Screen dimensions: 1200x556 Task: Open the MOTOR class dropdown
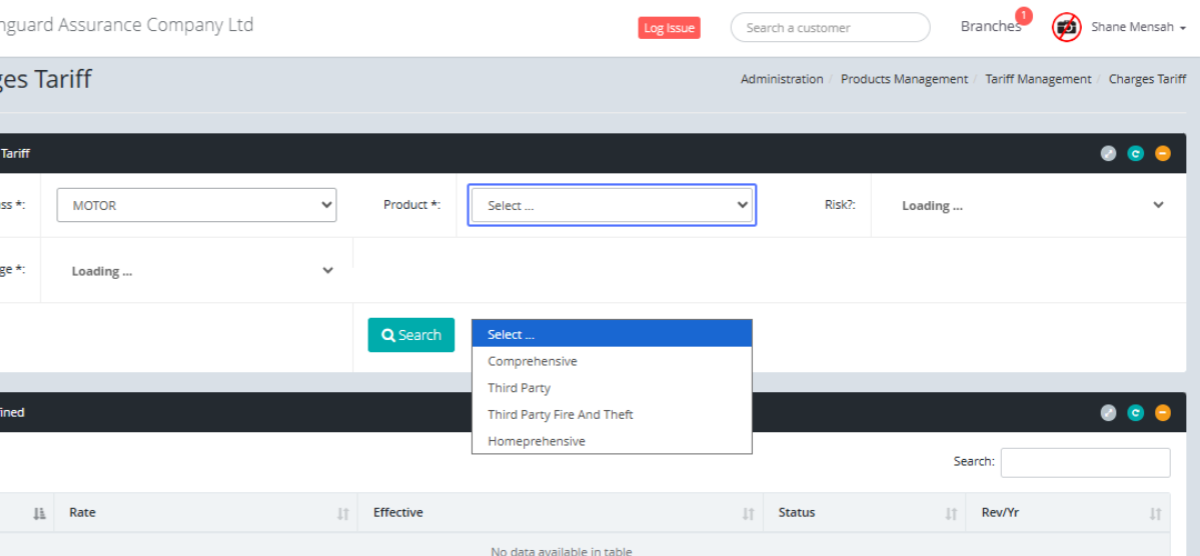coord(197,205)
